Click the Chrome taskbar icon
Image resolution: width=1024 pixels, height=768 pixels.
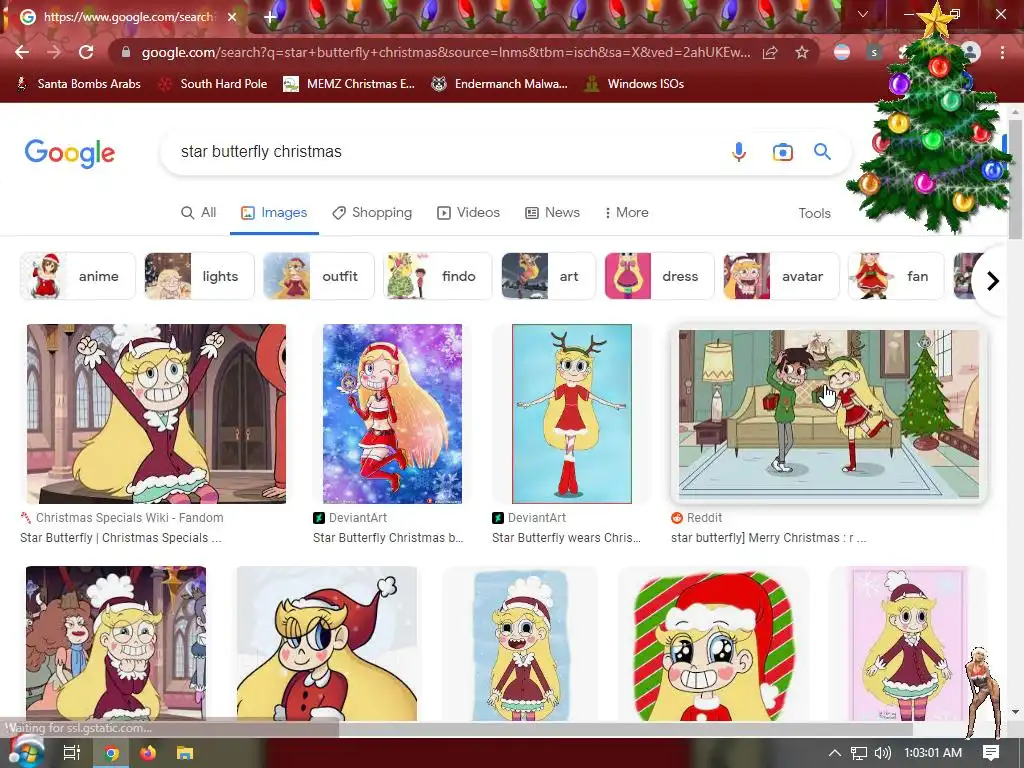point(112,753)
